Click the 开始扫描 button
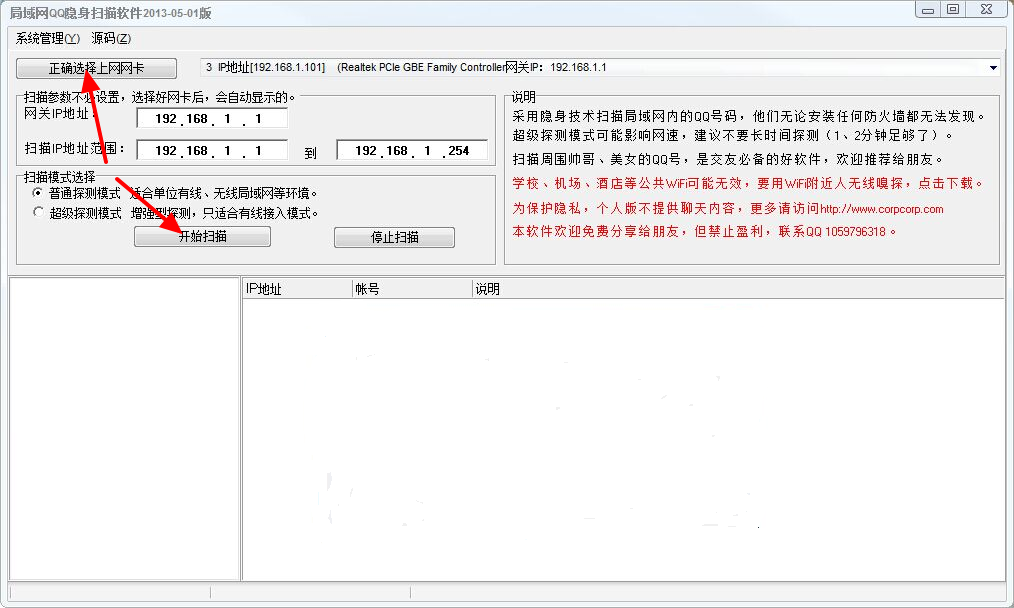Image resolution: width=1014 pixels, height=608 pixels. (202, 237)
